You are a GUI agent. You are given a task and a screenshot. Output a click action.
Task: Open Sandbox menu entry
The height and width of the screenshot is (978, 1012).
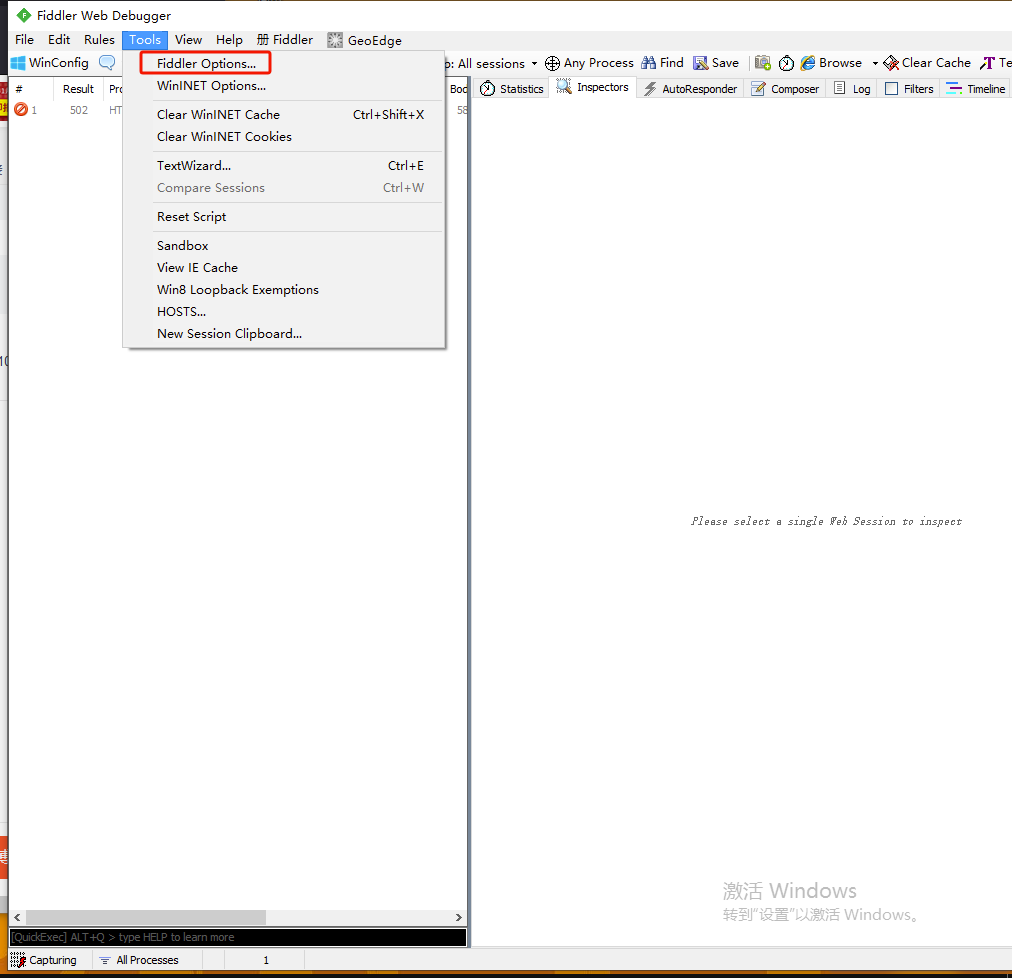pos(182,245)
